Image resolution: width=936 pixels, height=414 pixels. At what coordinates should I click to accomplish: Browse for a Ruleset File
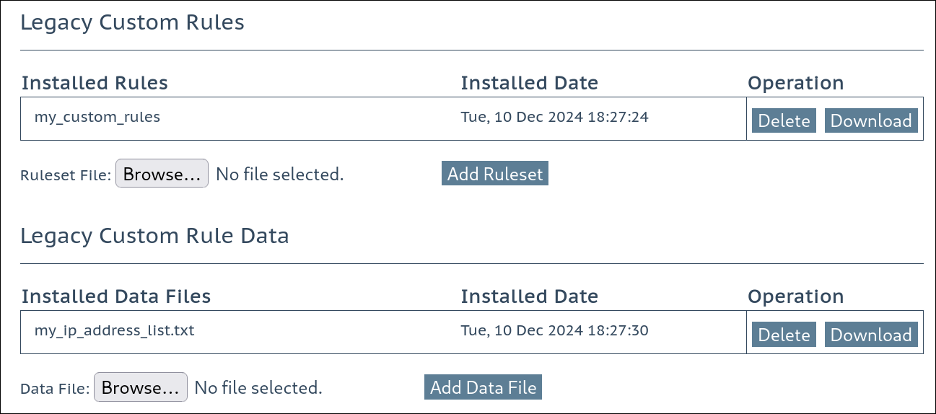[x=162, y=174]
